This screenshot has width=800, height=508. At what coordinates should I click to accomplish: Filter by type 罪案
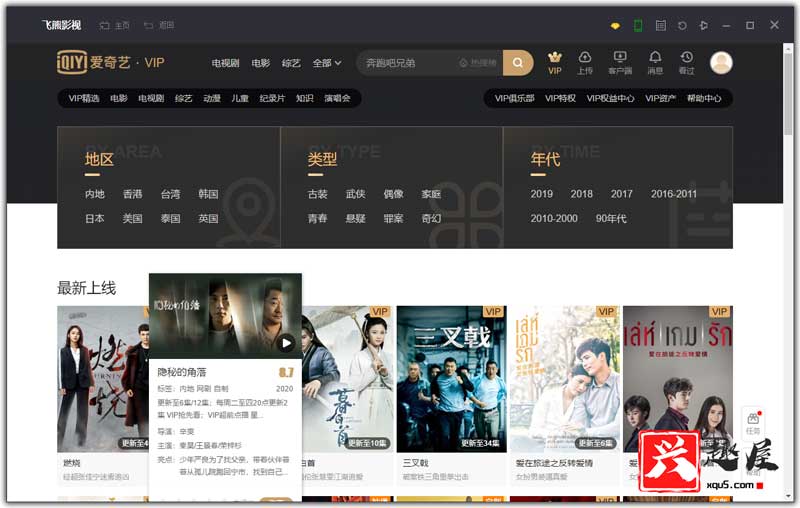click(x=393, y=218)
